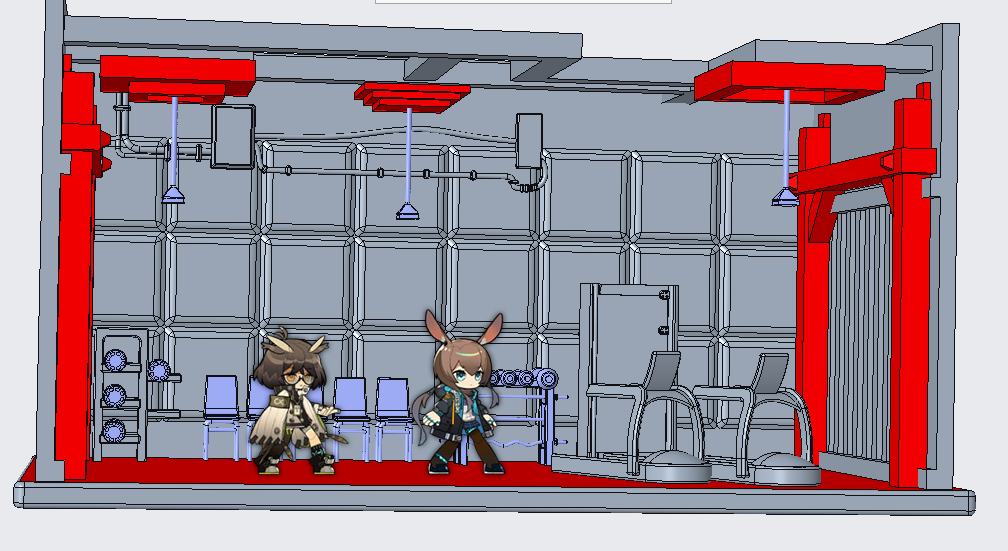The image size is (1008, 551).
Task: Select the red floor surface
Action: click(386, 473)
